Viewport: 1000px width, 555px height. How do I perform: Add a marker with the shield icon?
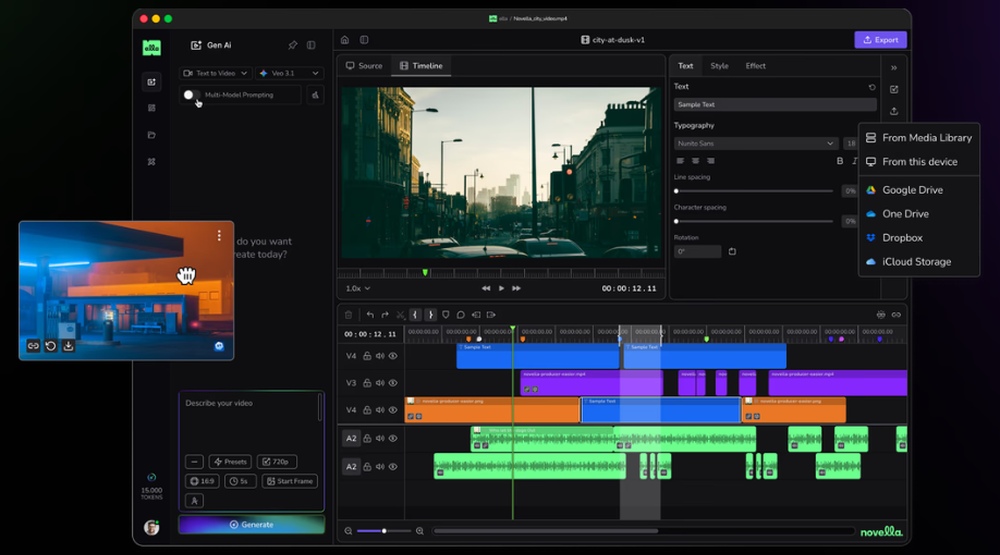(x=446, y=314)
